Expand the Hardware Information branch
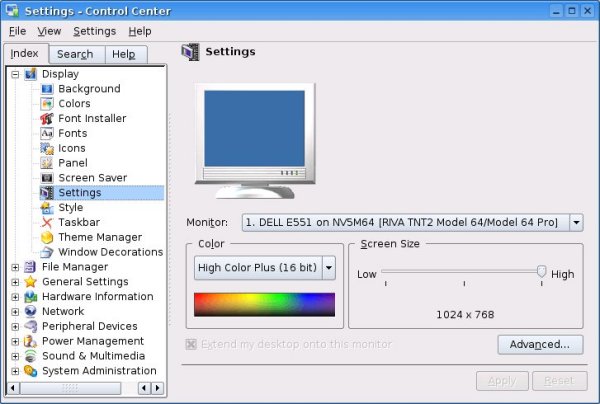The height and width of the screenshot is (404, 600). pos(15,297)
